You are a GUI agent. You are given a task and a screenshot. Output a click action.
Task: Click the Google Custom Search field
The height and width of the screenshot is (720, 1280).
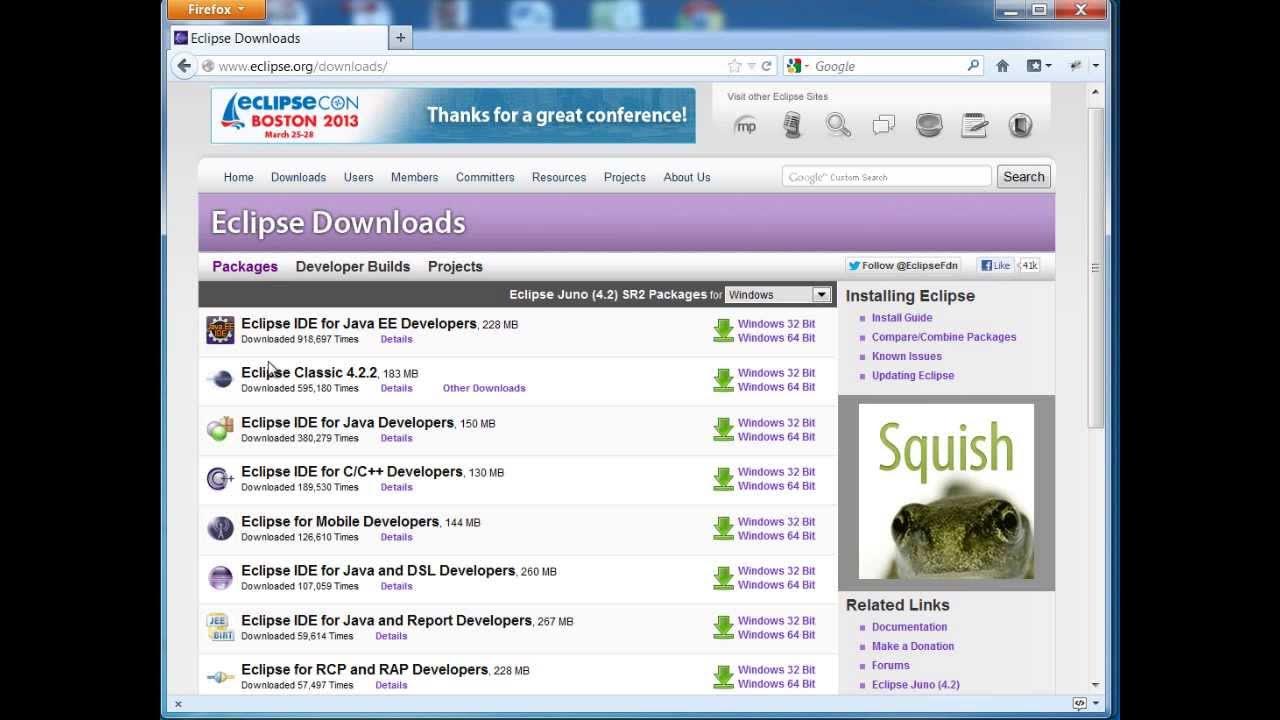pos(887,177)
